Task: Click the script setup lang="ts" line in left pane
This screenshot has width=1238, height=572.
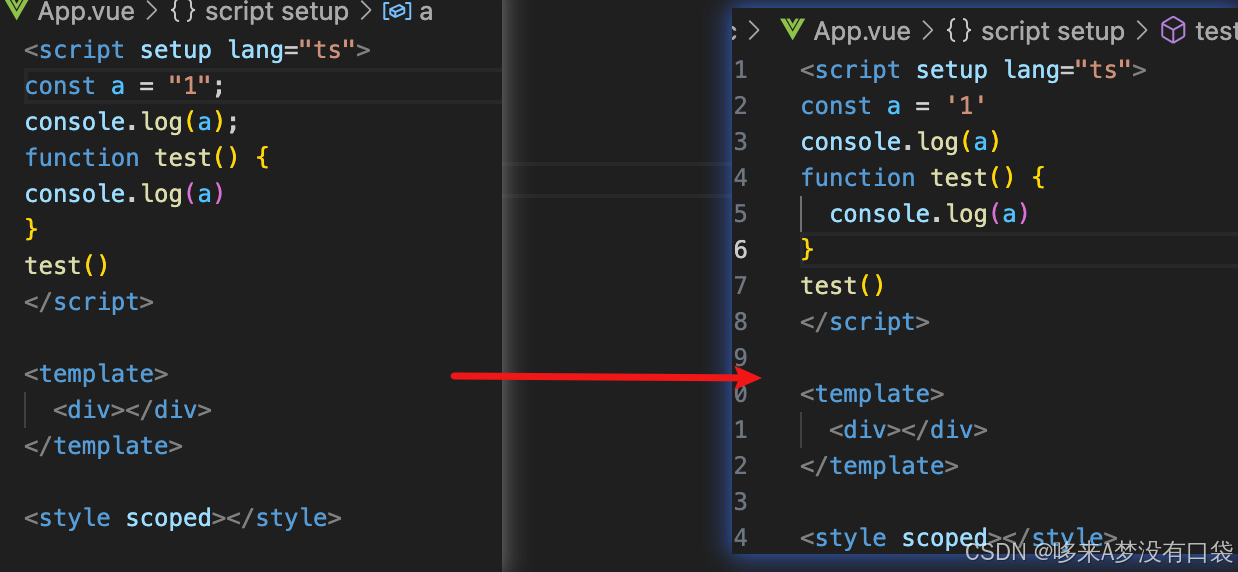Action: click(198, 50)
